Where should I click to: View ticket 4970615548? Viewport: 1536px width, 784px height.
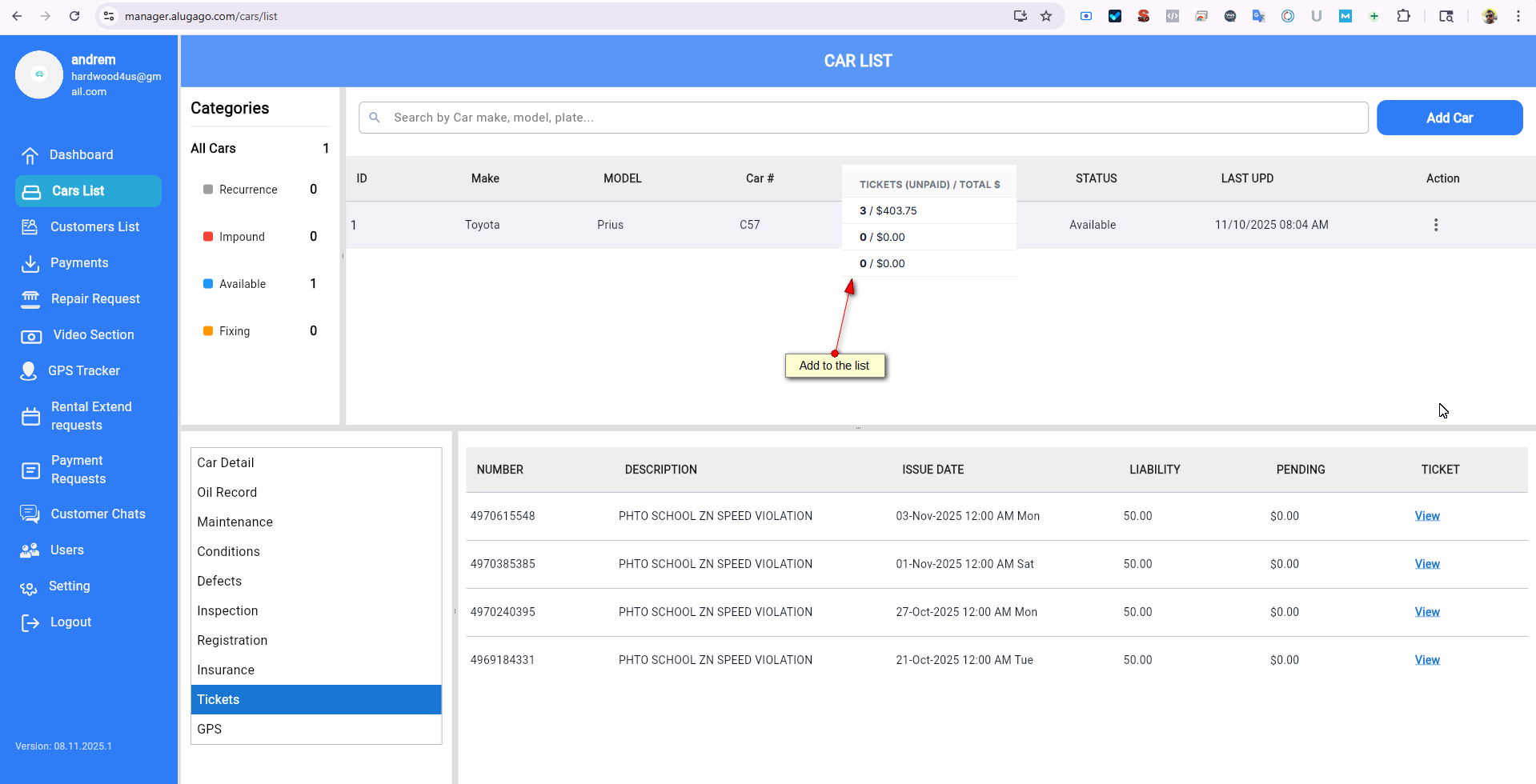coord(1427,516)
